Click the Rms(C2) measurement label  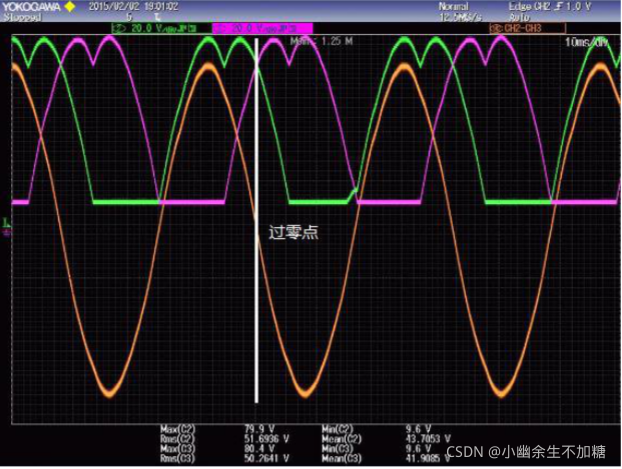[178, 439]
